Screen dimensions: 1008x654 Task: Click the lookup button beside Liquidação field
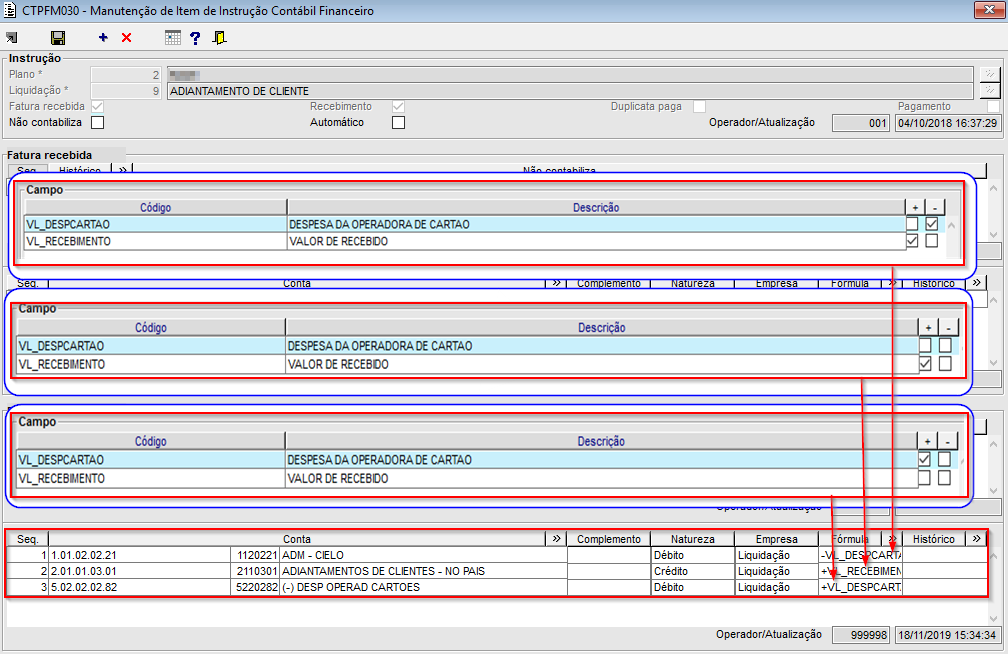(988, 91)
